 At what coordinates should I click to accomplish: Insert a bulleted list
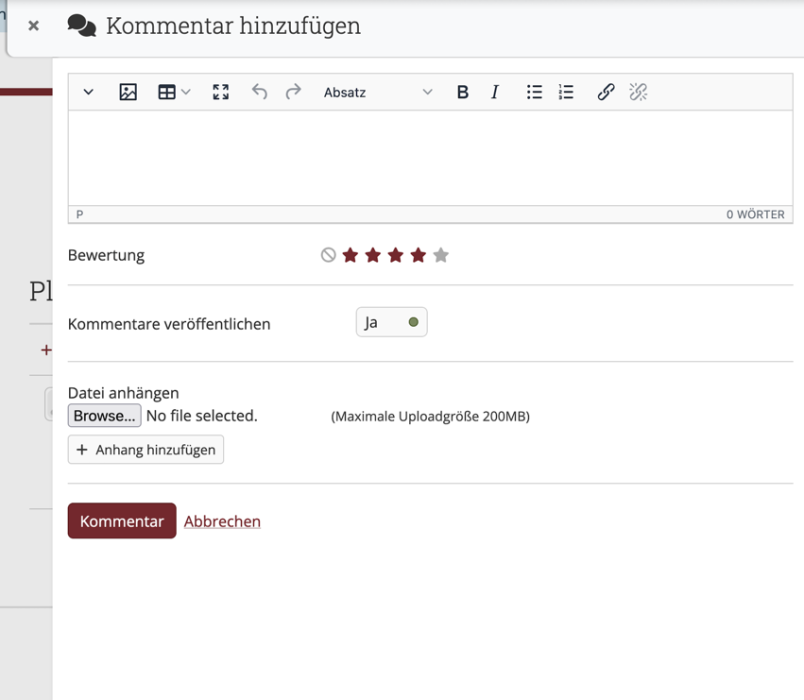(535, 92)
